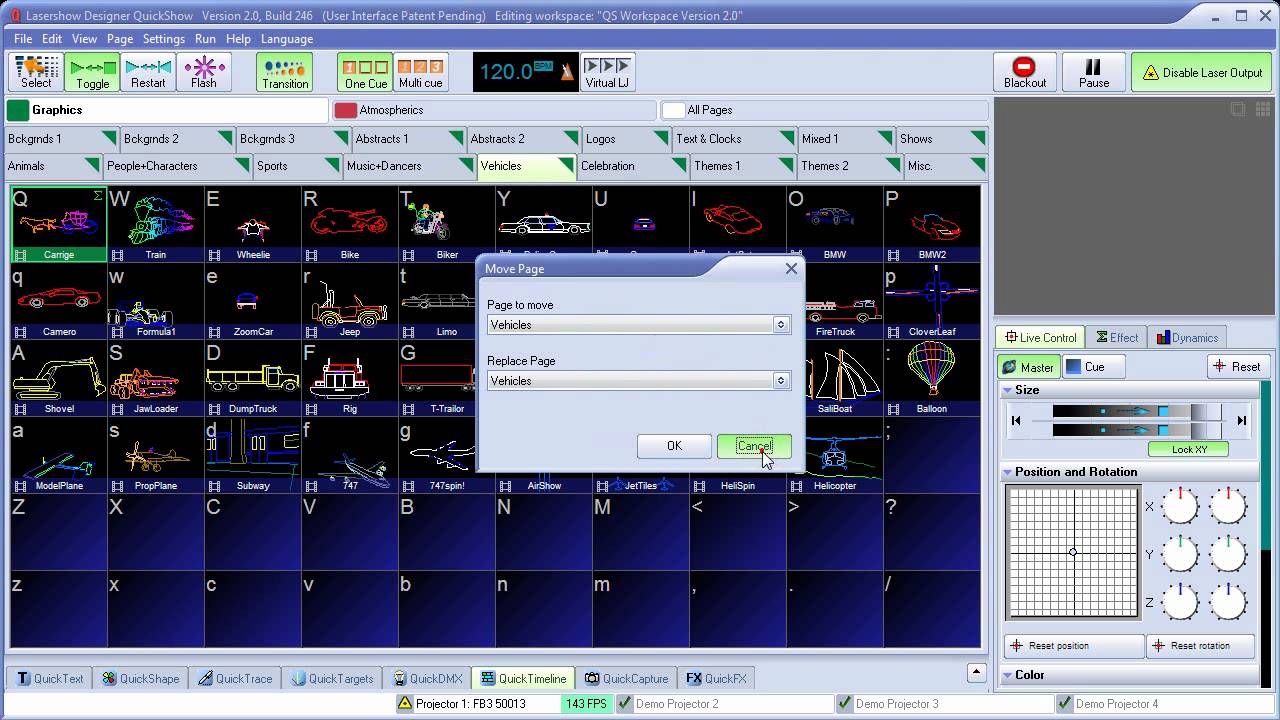
Task: Trigger the Subway cue thumbnail
Action: (x=253, y=455)
